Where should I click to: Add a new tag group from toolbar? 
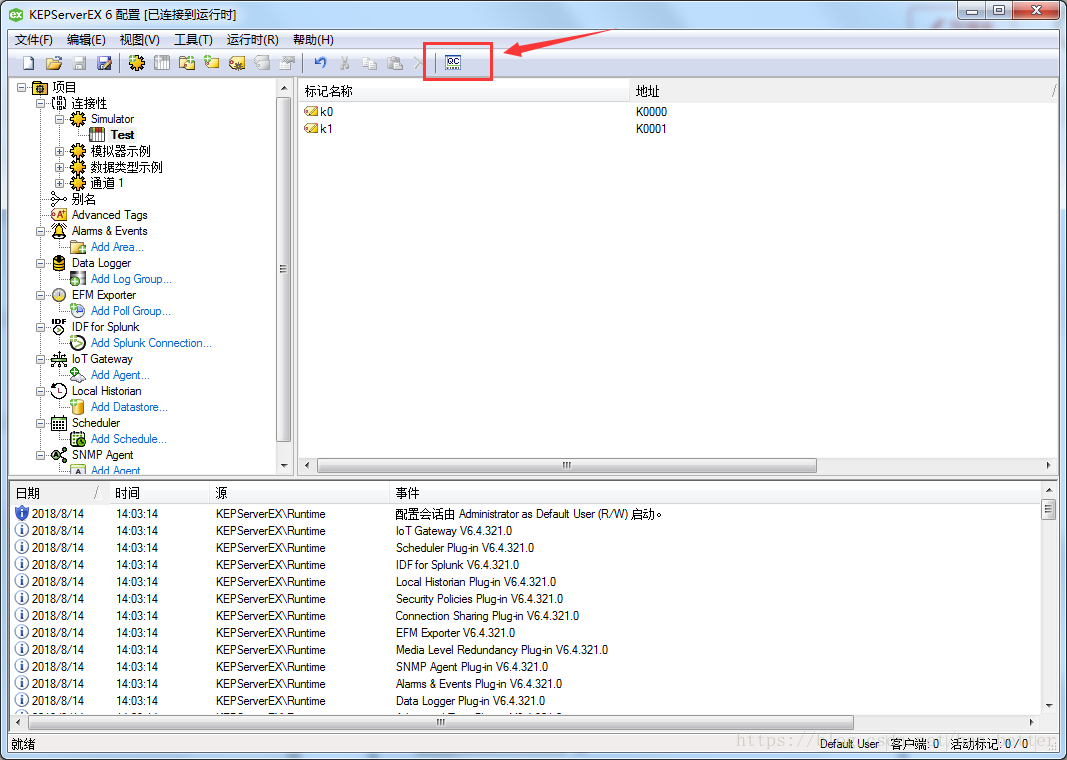pos(187,63)
